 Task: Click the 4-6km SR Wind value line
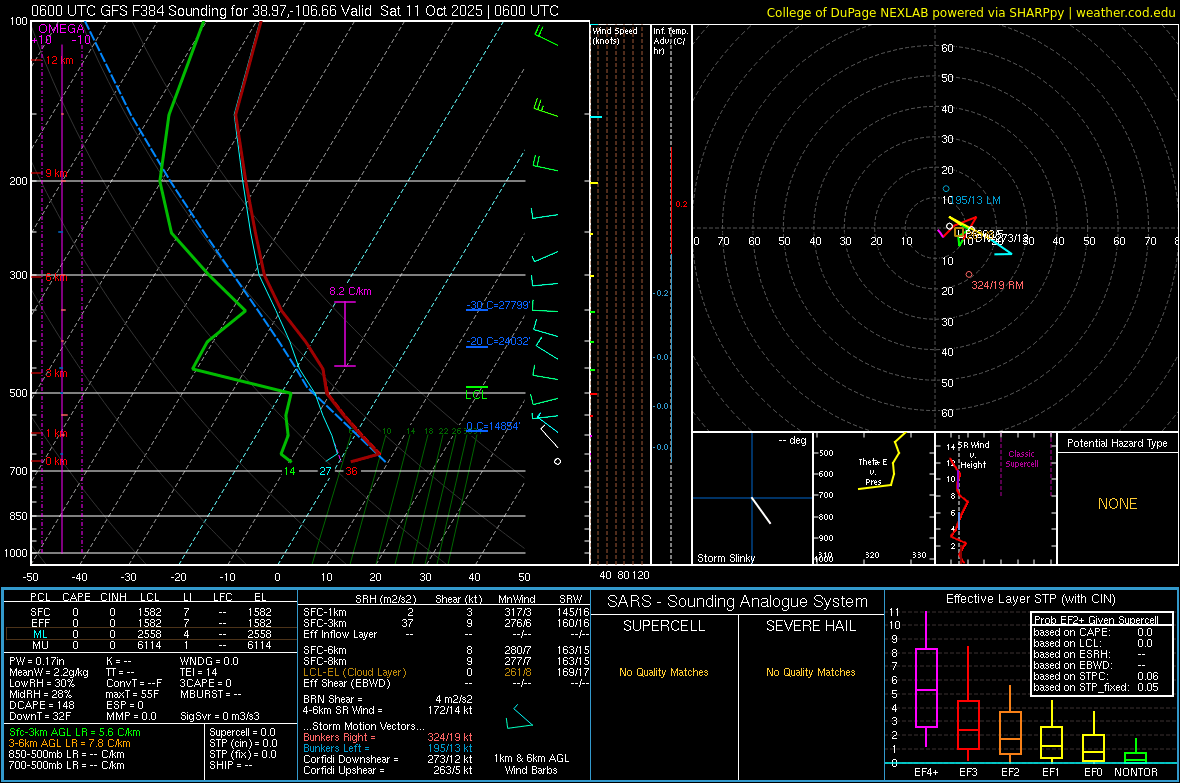[388, 710]
